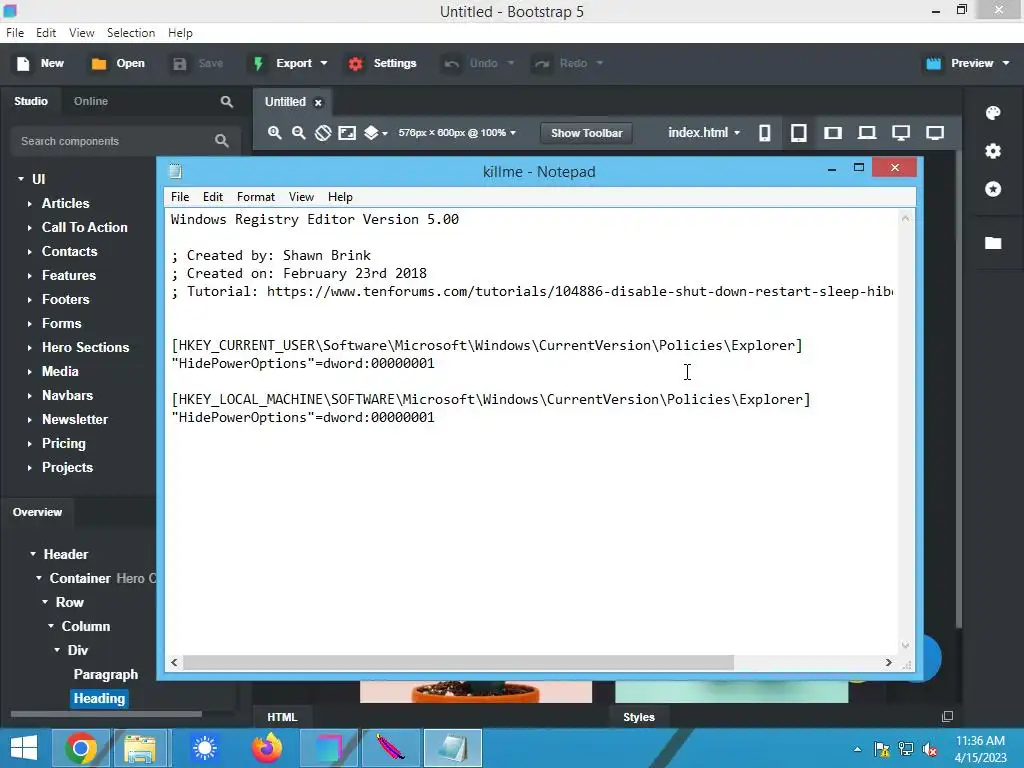
Task: Select Paragraph in the Overview tree
Action: [106, 674]
